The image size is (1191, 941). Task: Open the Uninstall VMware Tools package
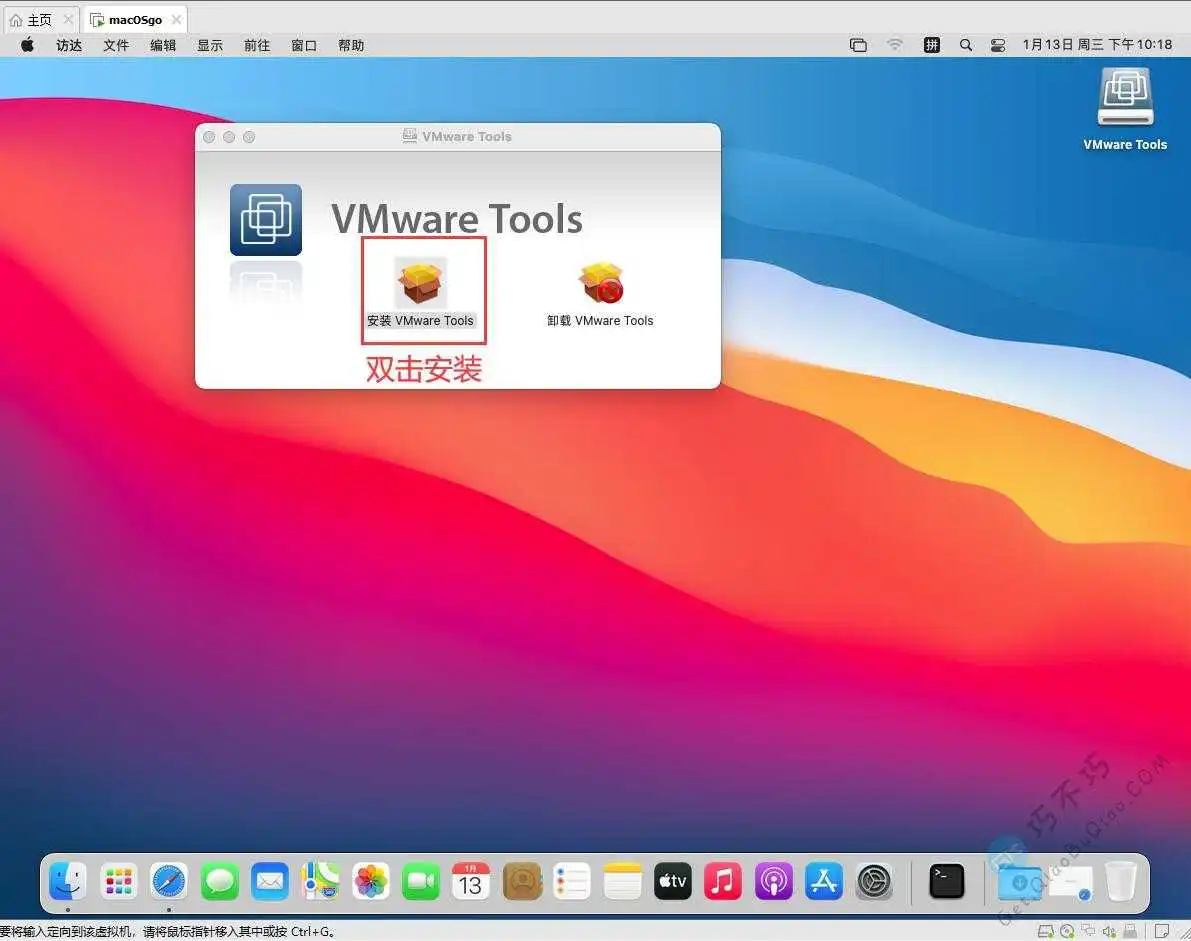pyautogui.click(x=600, y=295)
